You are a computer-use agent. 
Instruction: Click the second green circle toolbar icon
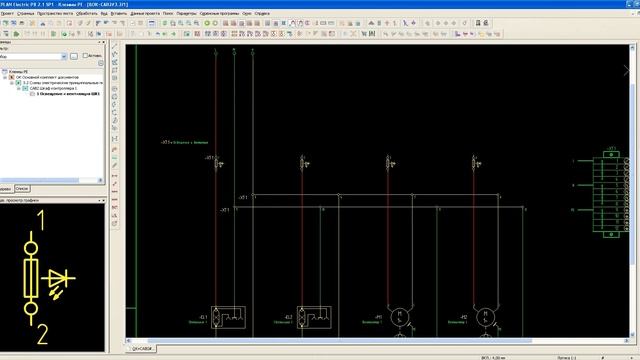[x=215, y=23]
